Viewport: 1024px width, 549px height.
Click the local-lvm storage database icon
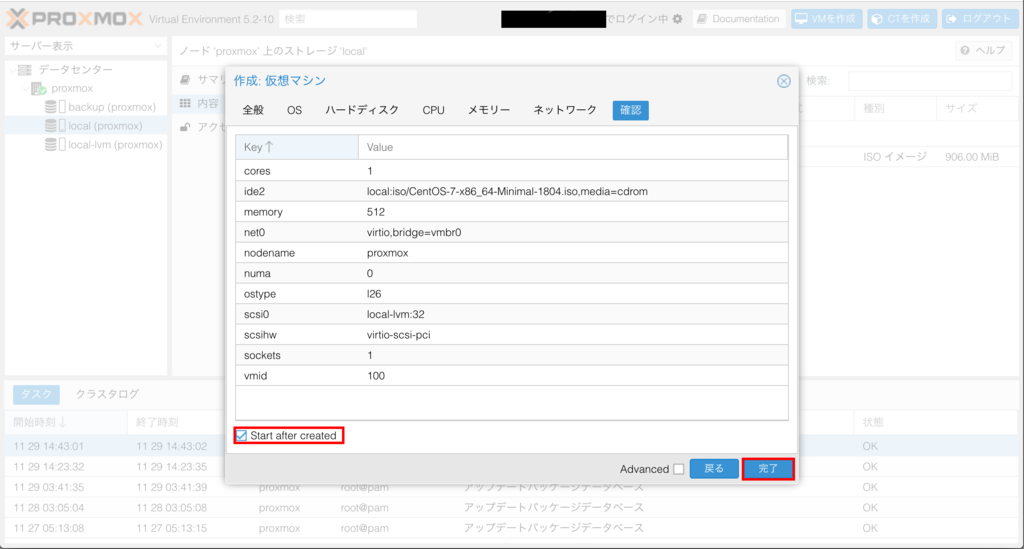[x=50, y=145]
